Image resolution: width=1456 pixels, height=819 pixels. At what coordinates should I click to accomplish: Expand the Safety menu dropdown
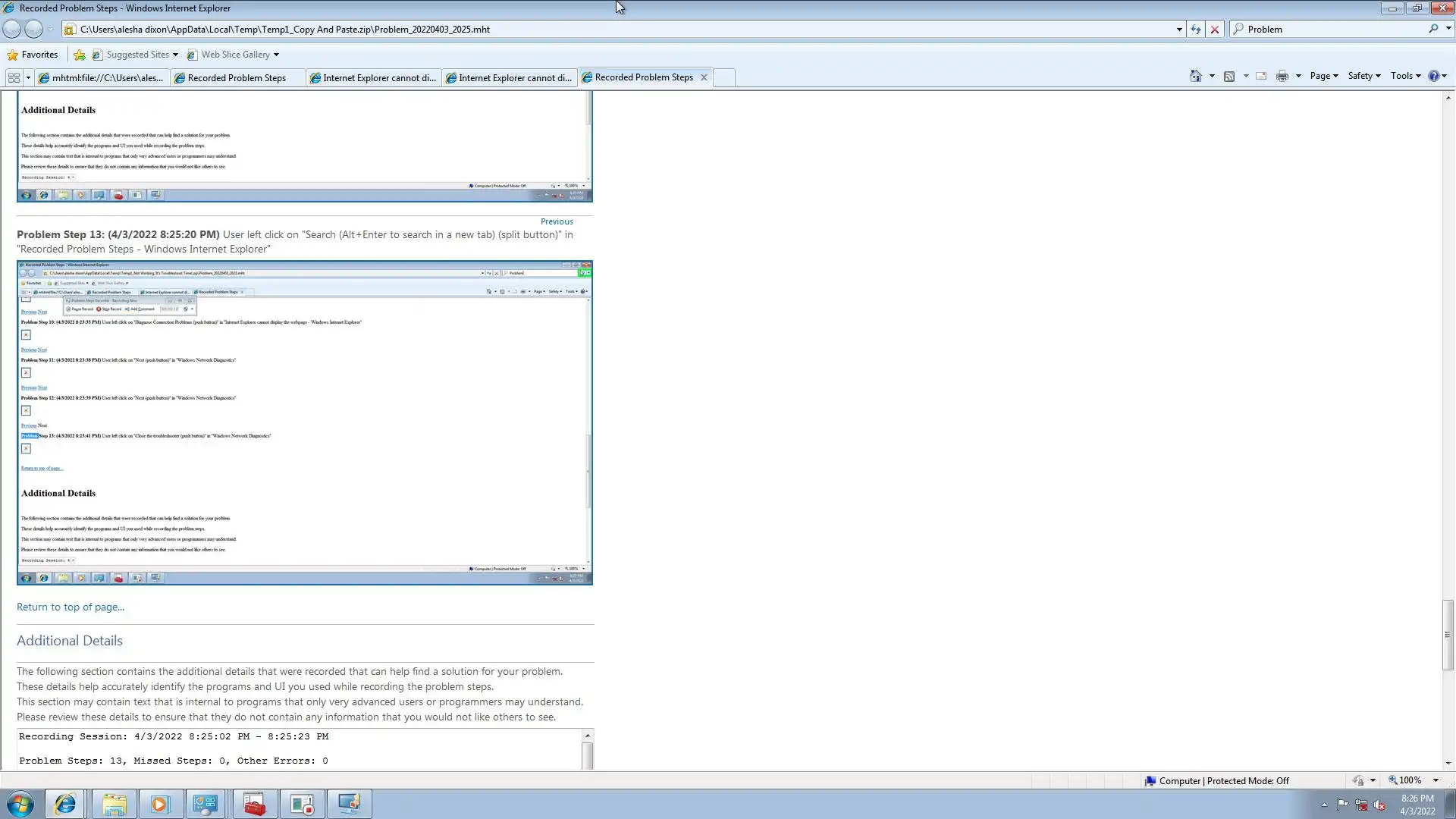click(1363, 76)
